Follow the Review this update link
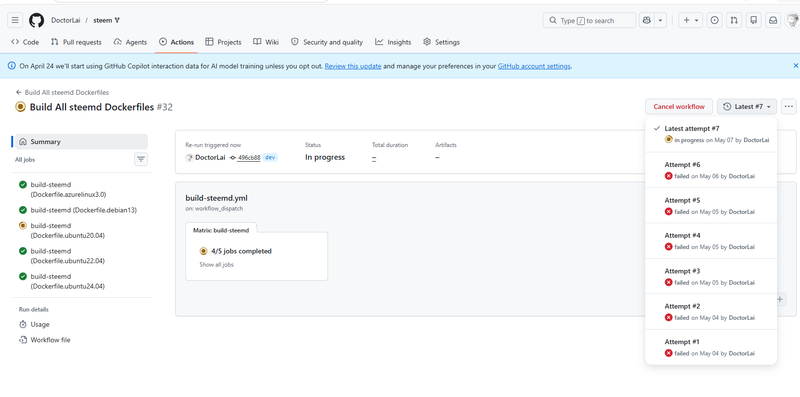Image resolution: width=800 pixels, height=397 pixels. (353, 66)
